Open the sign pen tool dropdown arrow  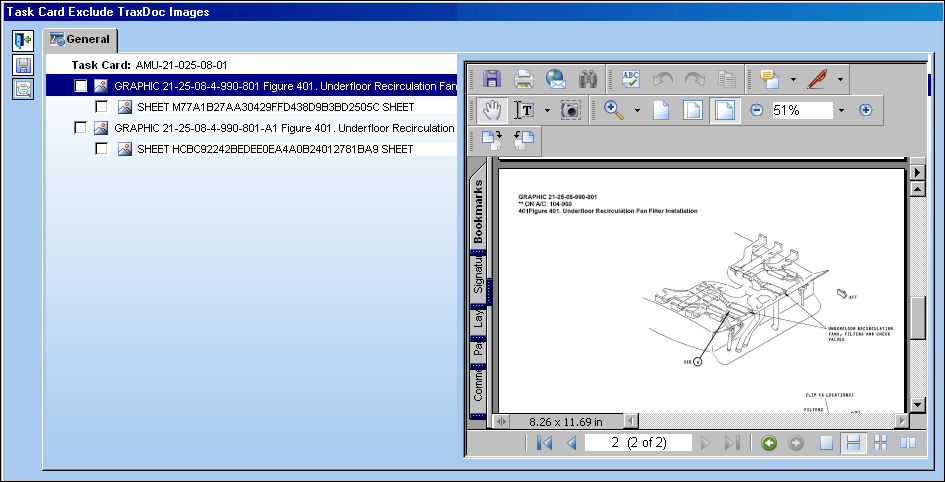click(x=840, y=80)
